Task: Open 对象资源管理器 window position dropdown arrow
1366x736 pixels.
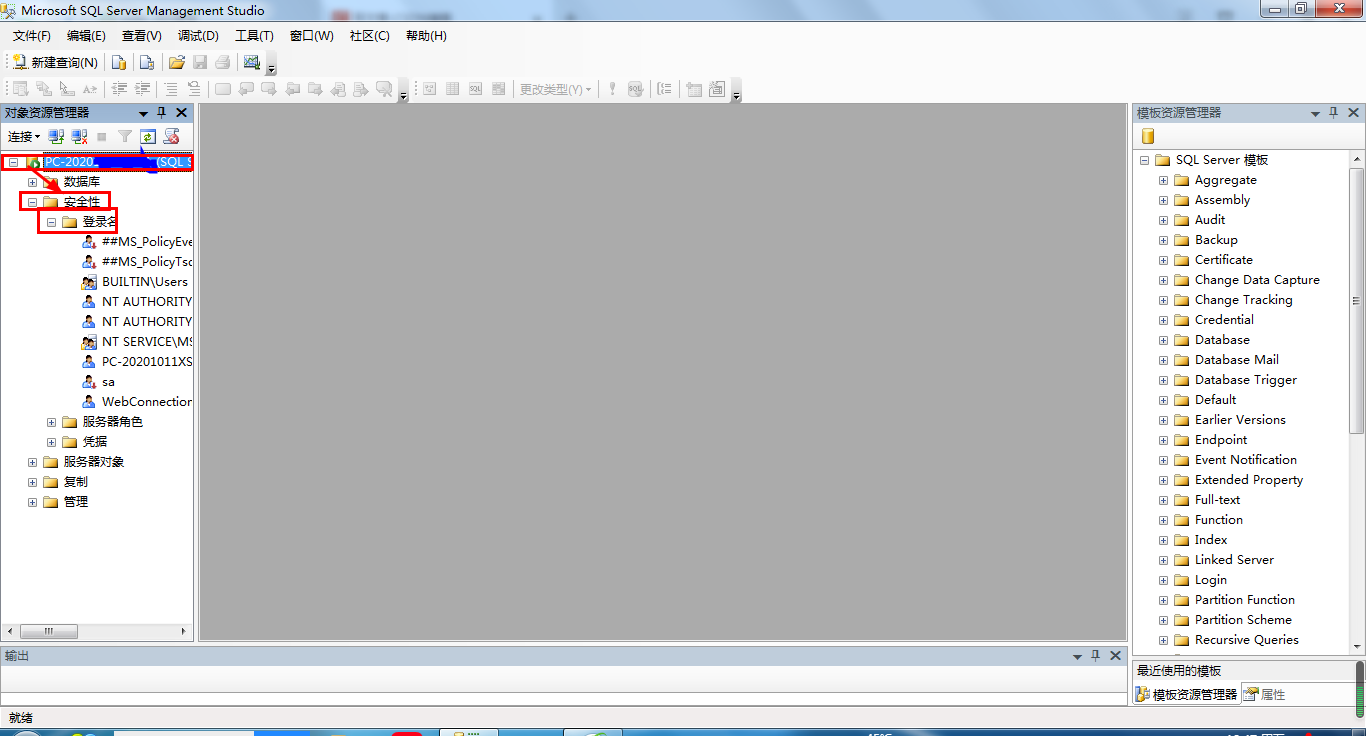Action: point(144,114)
